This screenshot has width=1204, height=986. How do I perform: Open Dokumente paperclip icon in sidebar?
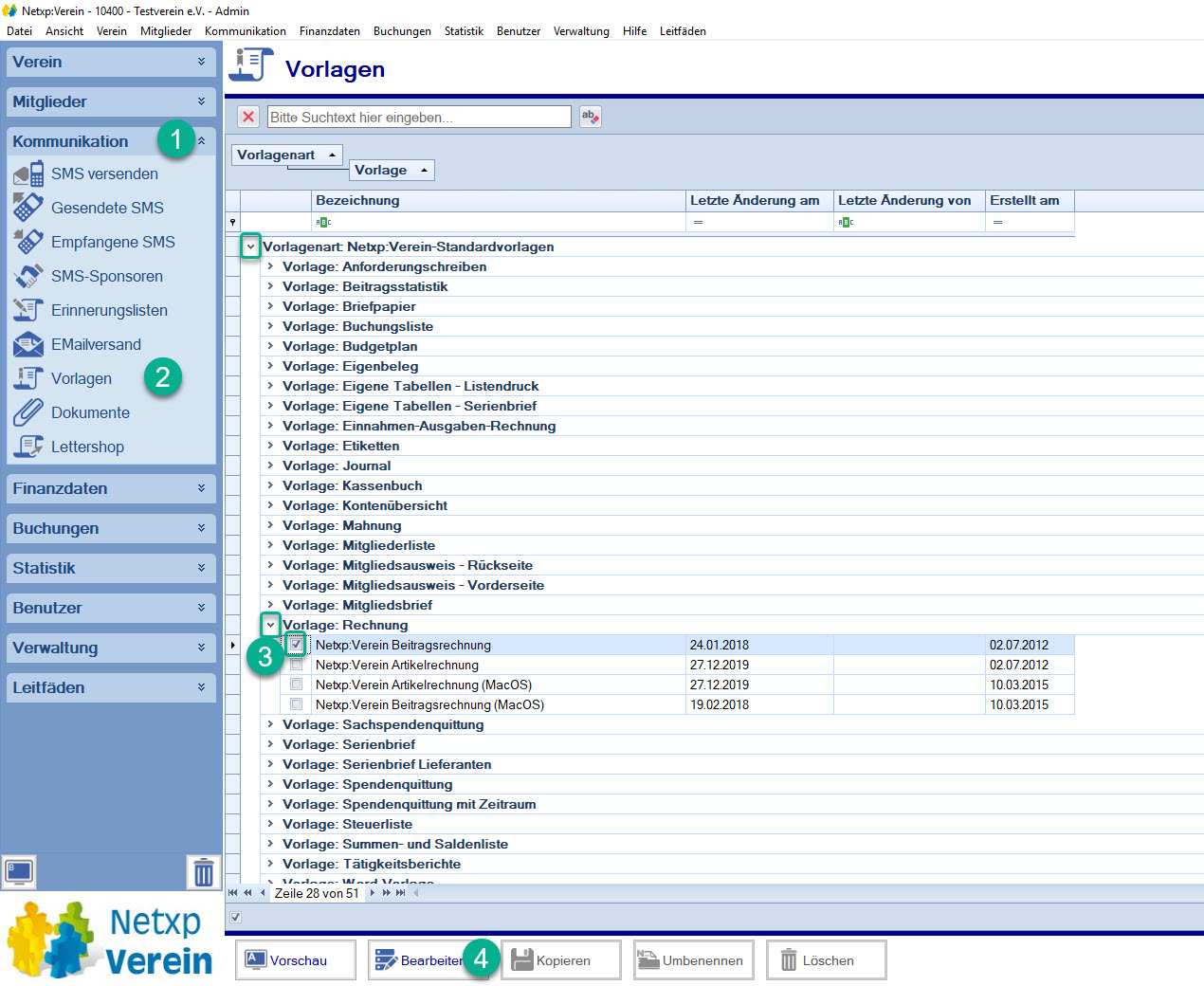[28, 412]
